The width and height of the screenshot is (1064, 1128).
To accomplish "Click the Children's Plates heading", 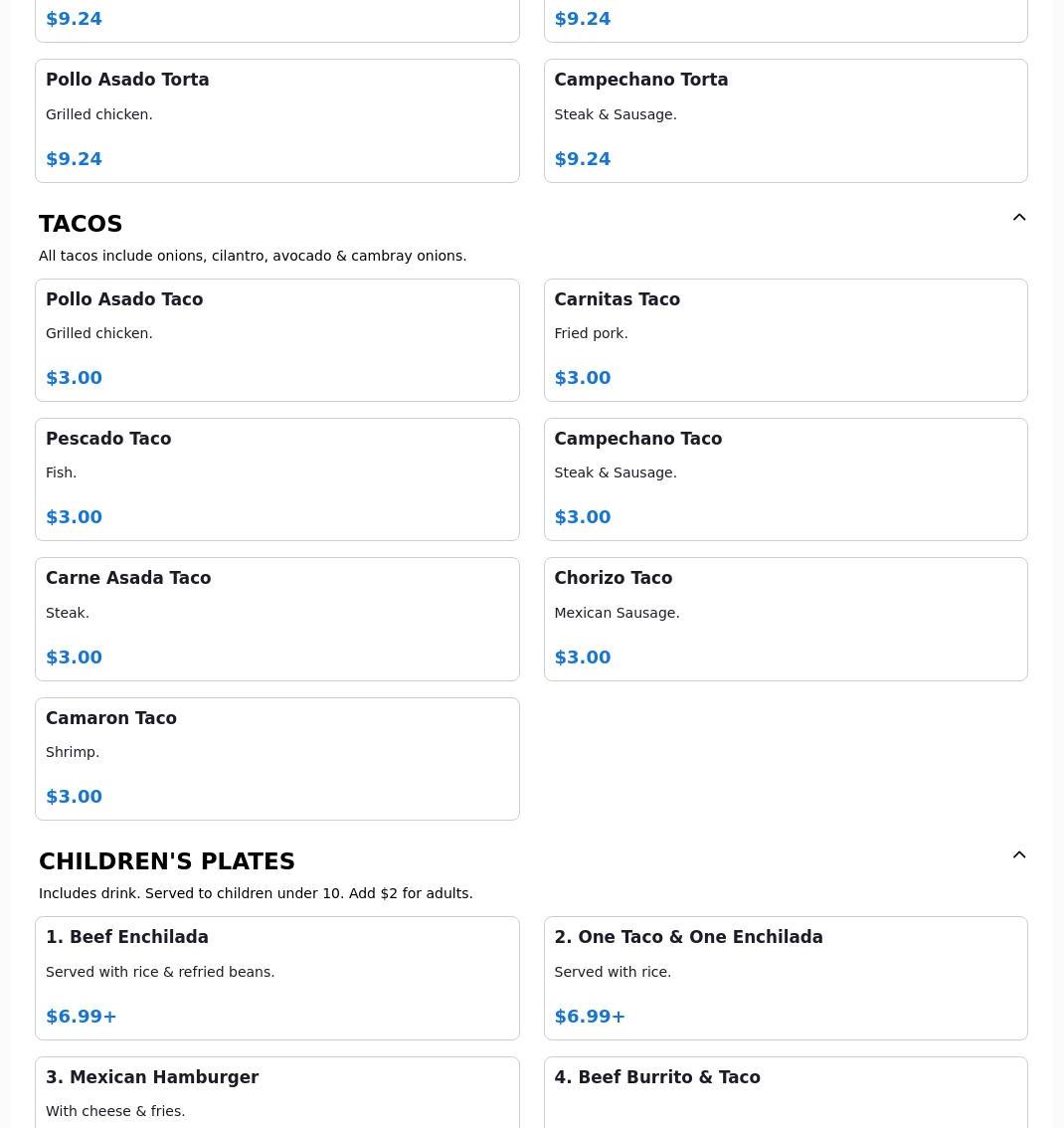I will coord(167,861).
